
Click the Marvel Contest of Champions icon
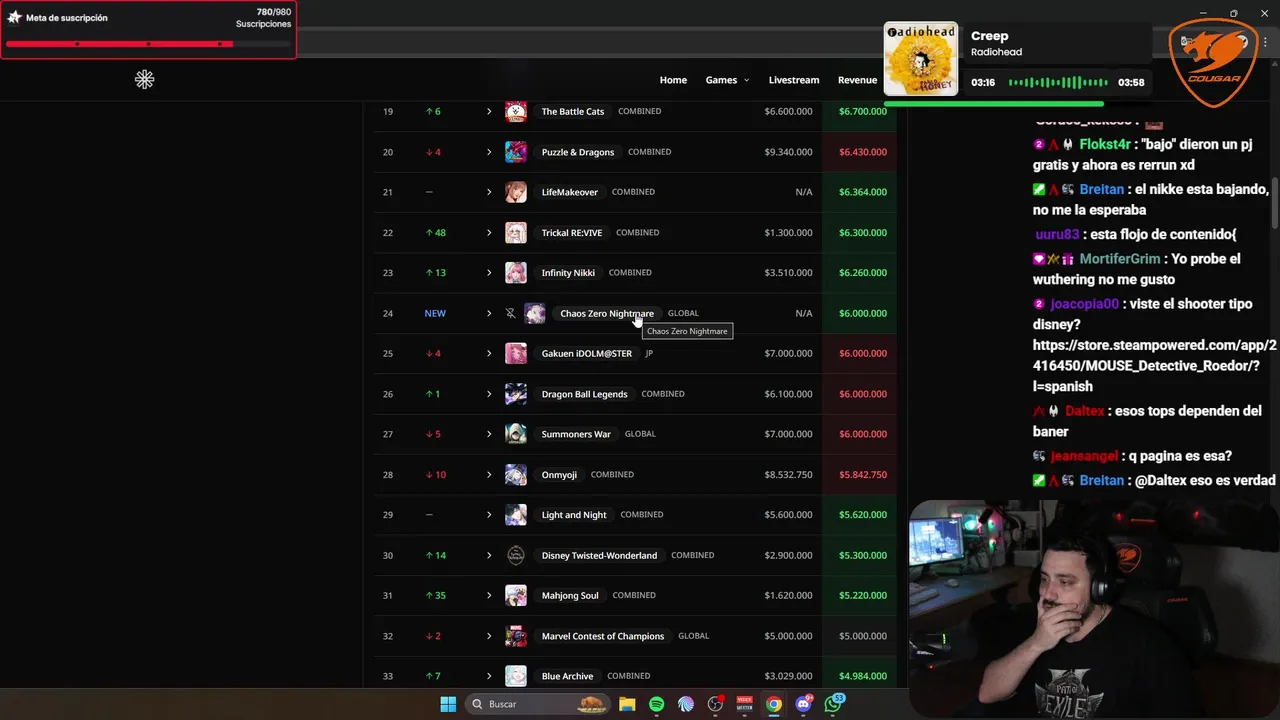tap(516, 636)
